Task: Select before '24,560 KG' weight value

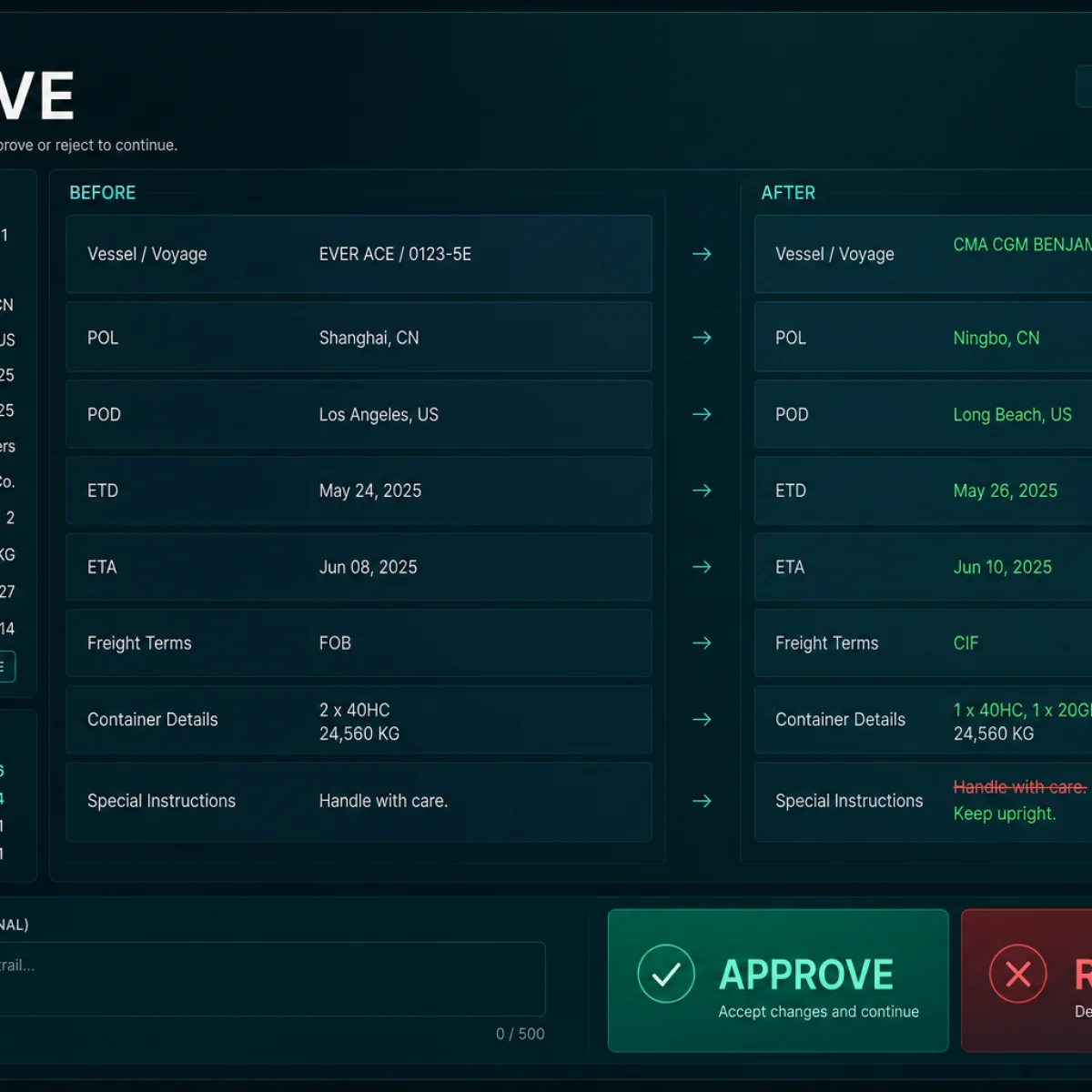Action: [359, 733]
